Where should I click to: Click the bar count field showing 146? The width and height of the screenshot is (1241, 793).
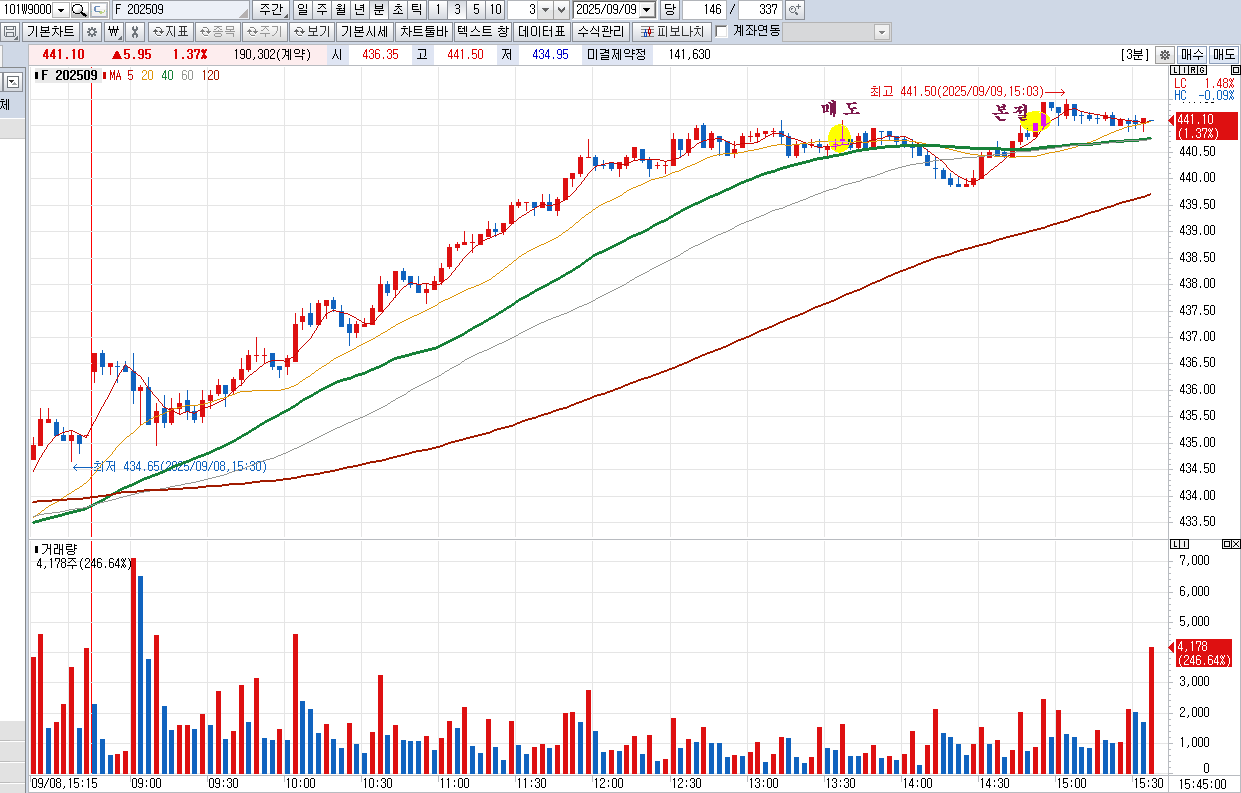704,10
